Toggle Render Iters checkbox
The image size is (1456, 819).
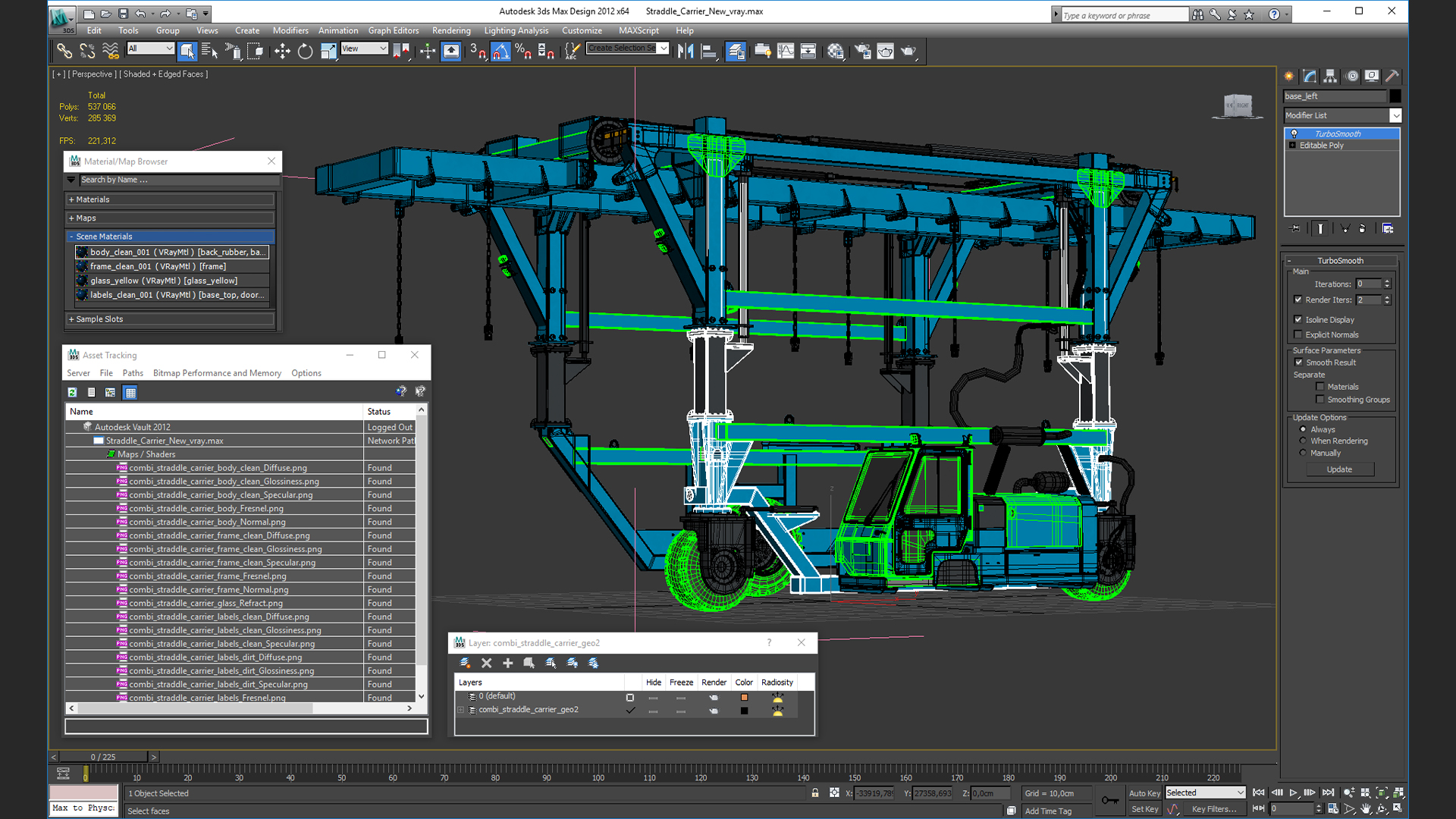point(1298,300)
